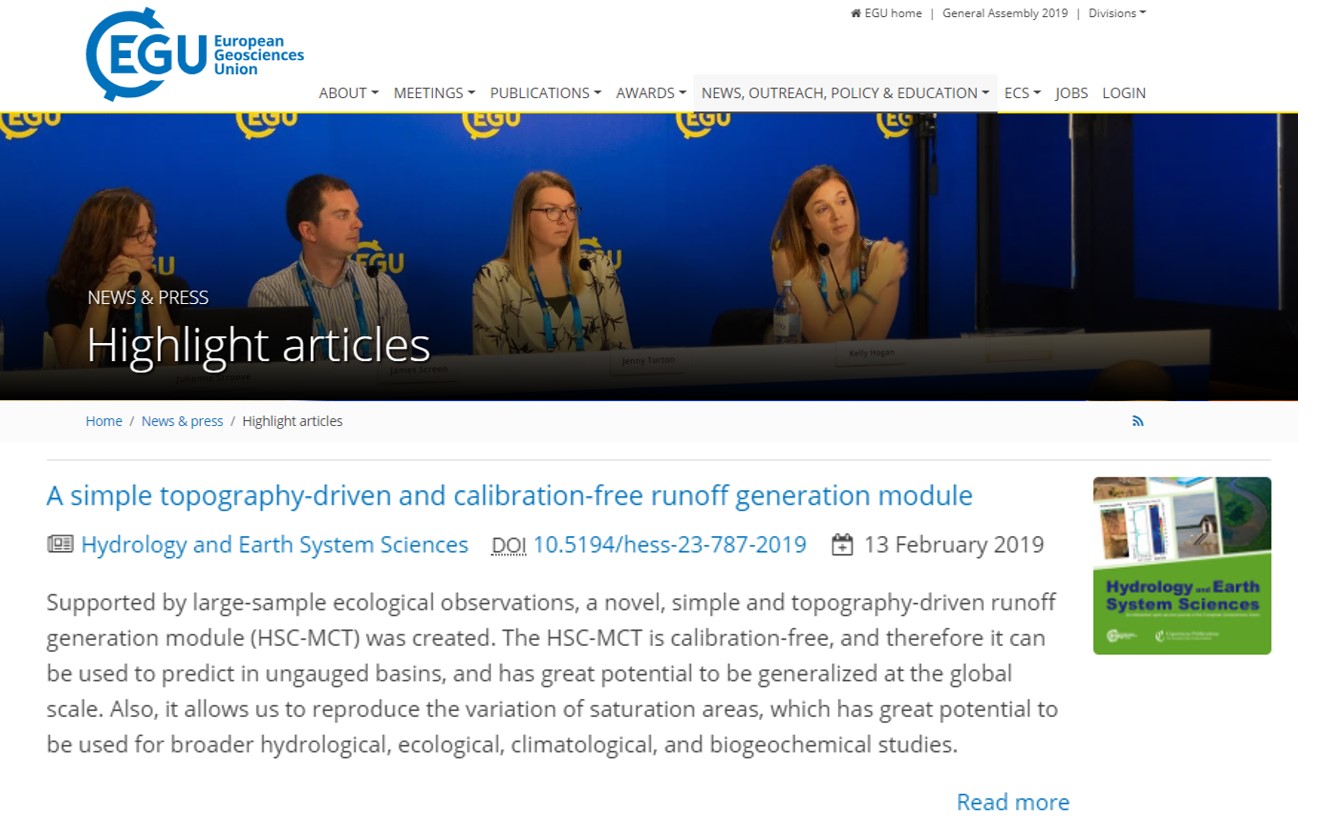
Task: Click Read more below the article summary
Action: pos(1012,802)
